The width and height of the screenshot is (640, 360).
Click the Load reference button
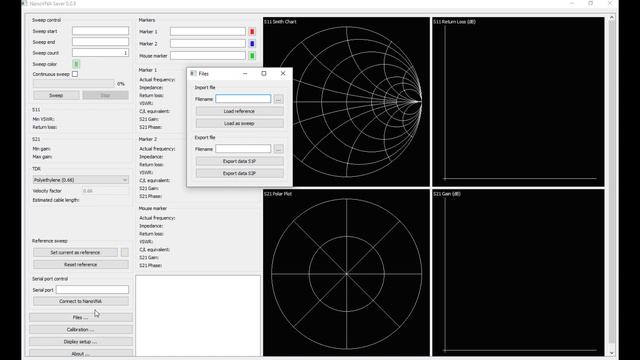click(x=239, y=111)
